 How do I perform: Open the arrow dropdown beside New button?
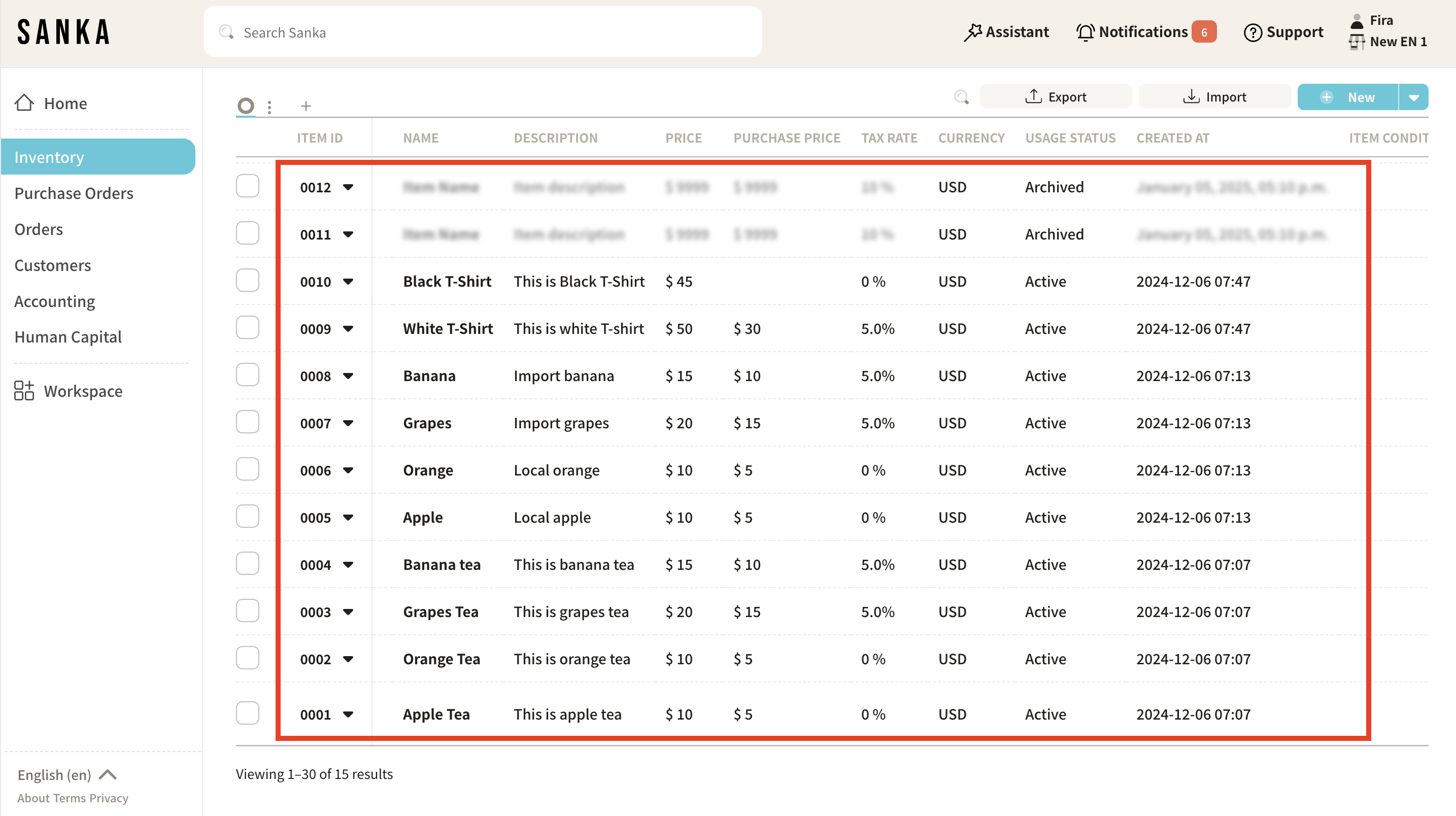pos(1413,97)
